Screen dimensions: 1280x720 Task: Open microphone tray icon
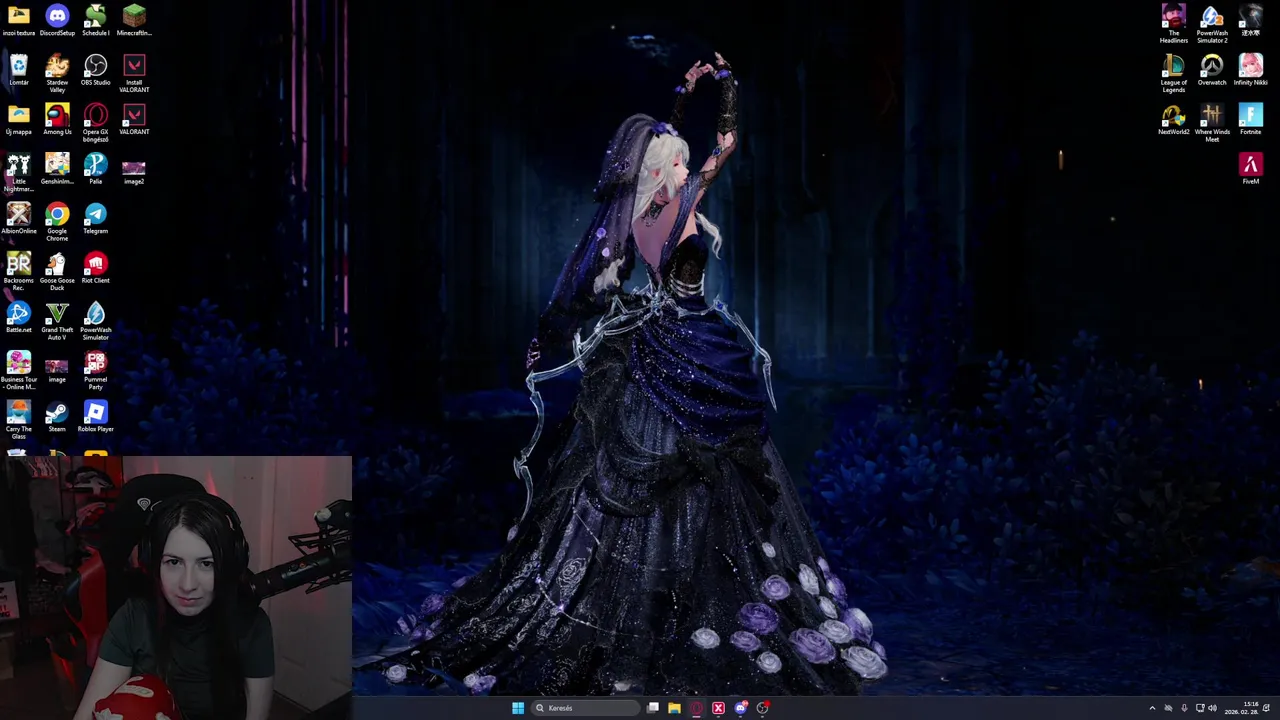point(1184,708)
